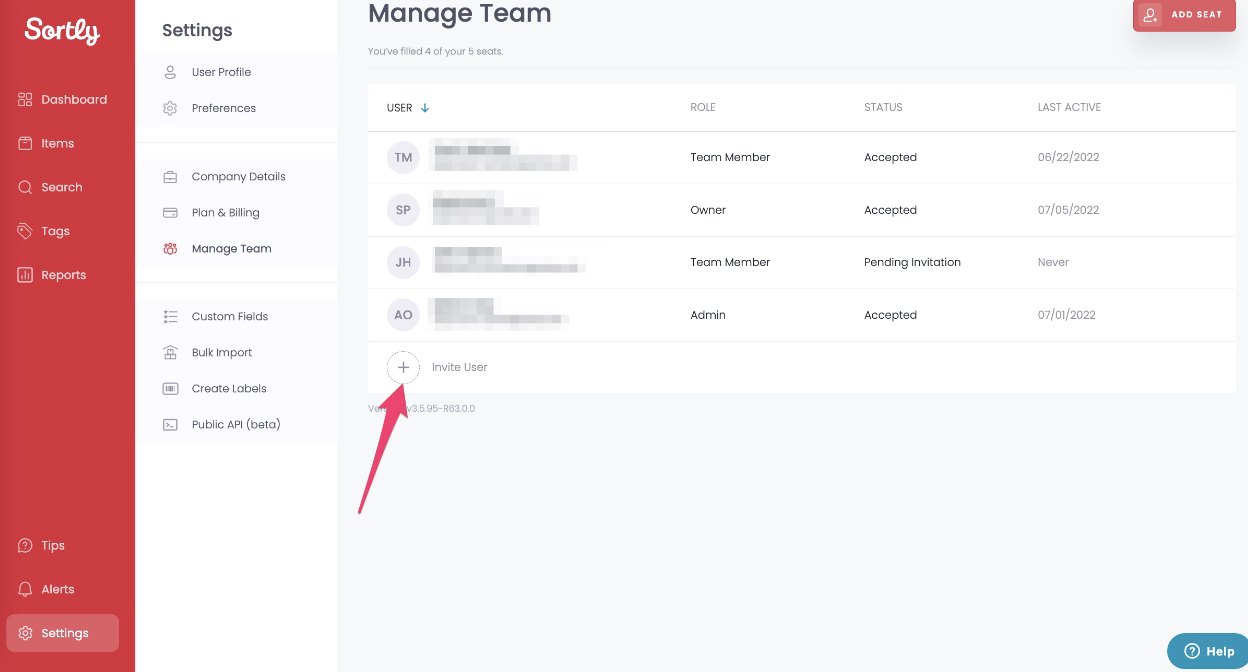Click the ADD SEAT button
This screenshot has height=672, width=1248.
[1184, 15]
